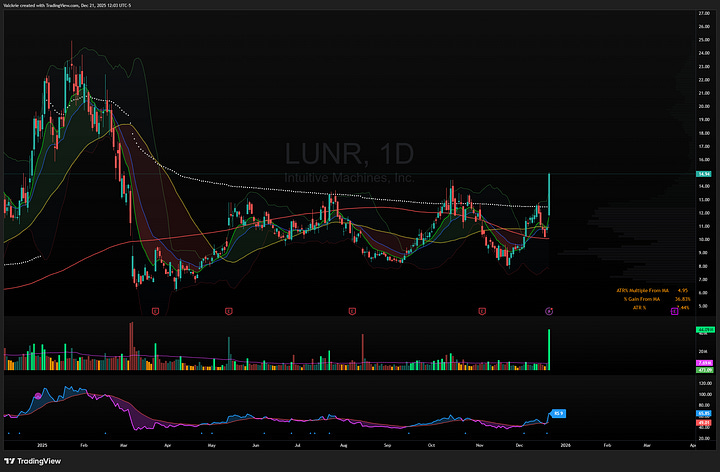Click the green 473.09 label on volume scale

click(x=705, y=370)
